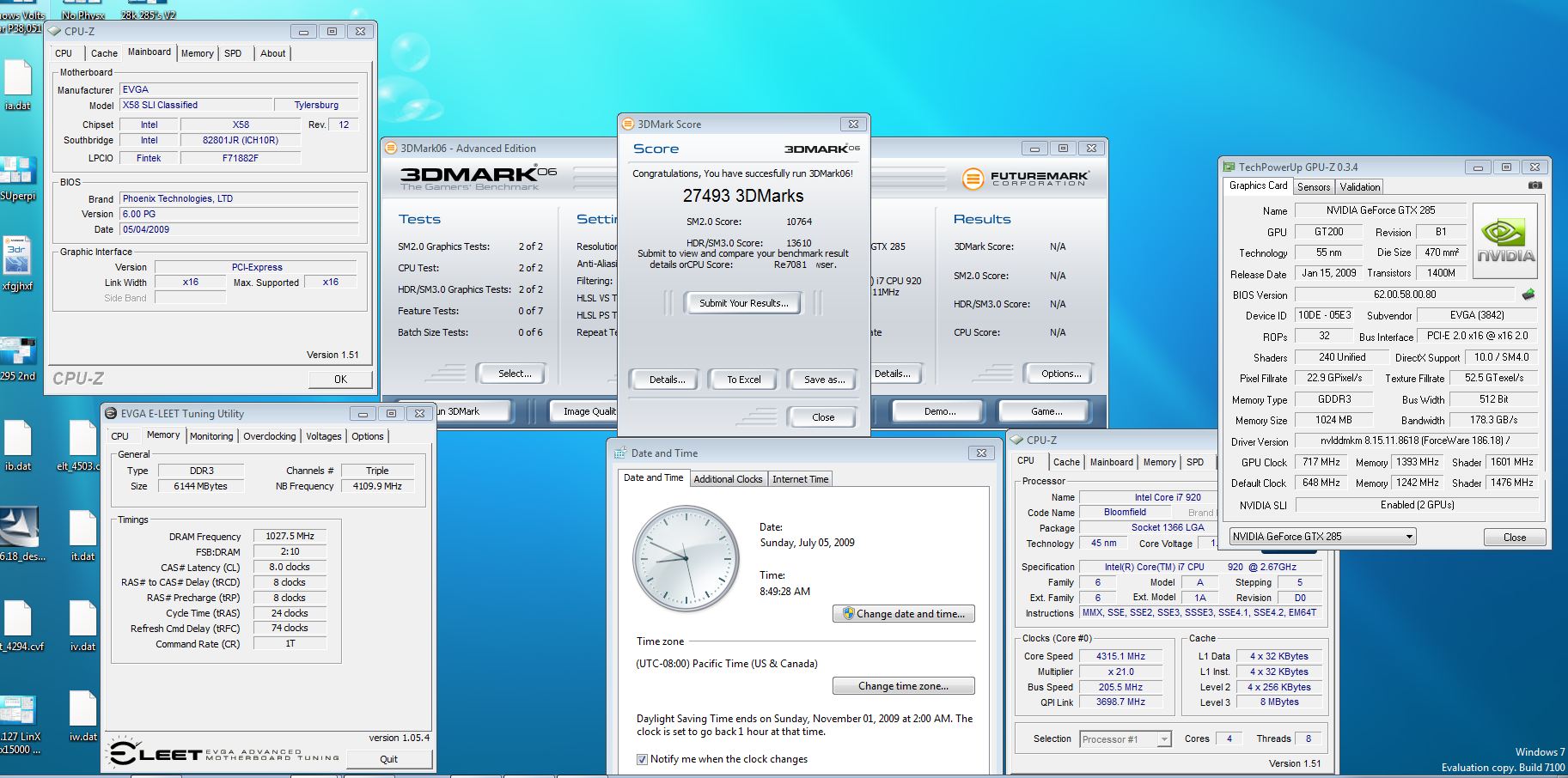Click Quit in EVGA E-LEET

[388, 759]
